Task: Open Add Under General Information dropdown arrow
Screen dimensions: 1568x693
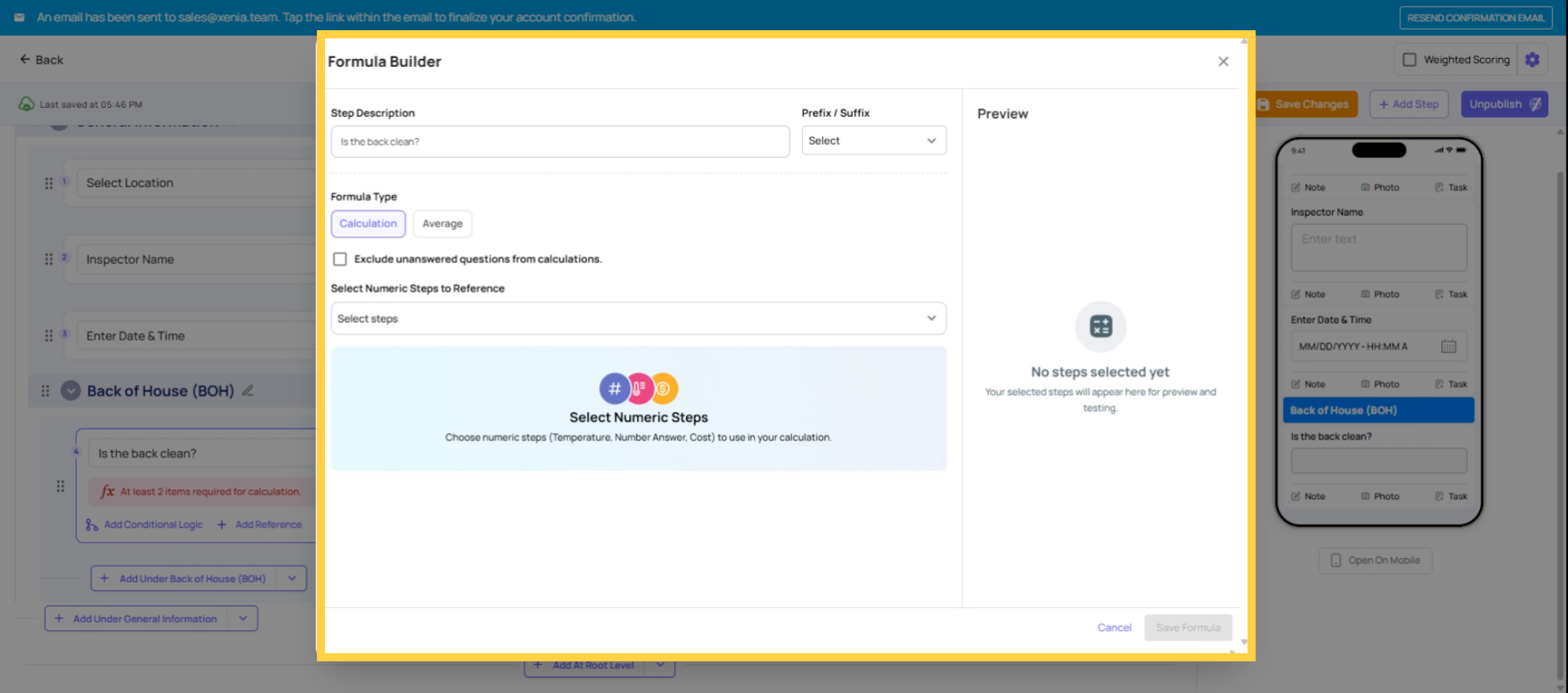Action: click(x=243, y=619)
